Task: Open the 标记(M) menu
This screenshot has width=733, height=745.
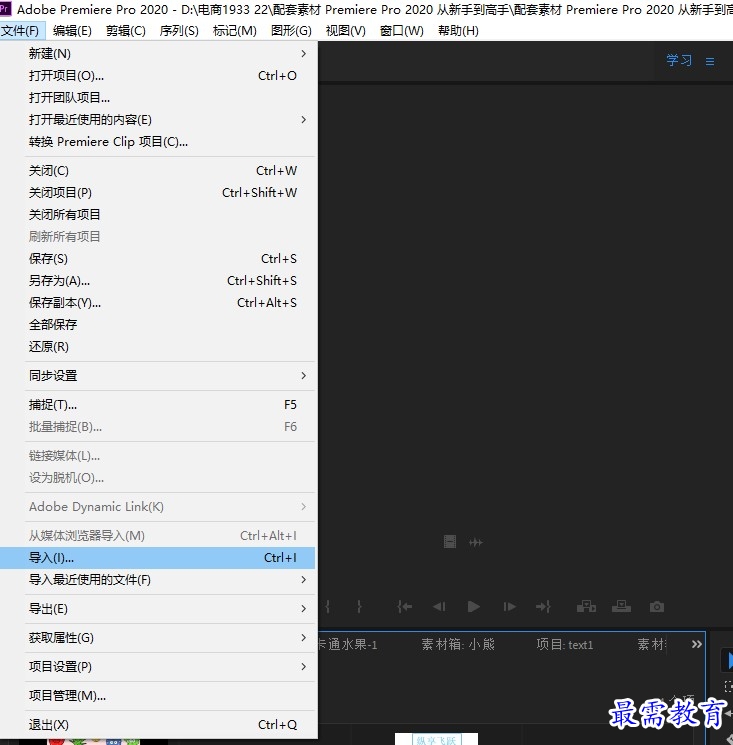Action: (x=235, y=31)
